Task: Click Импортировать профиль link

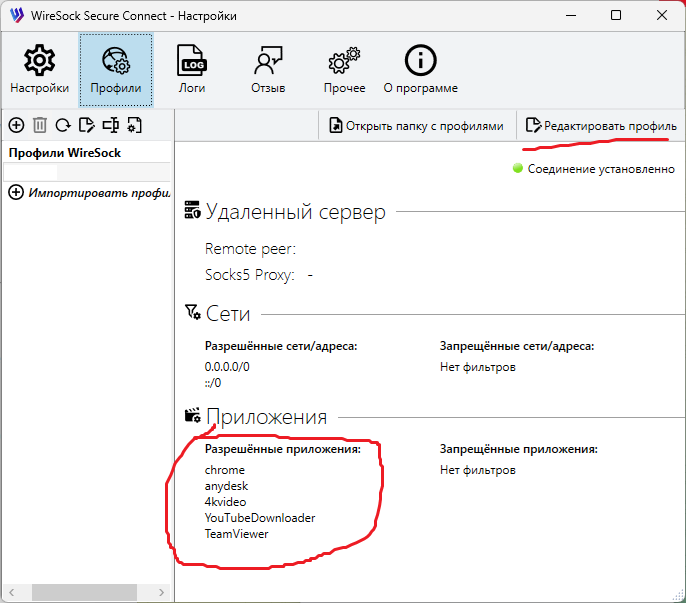Action: (x=89, y=193)
